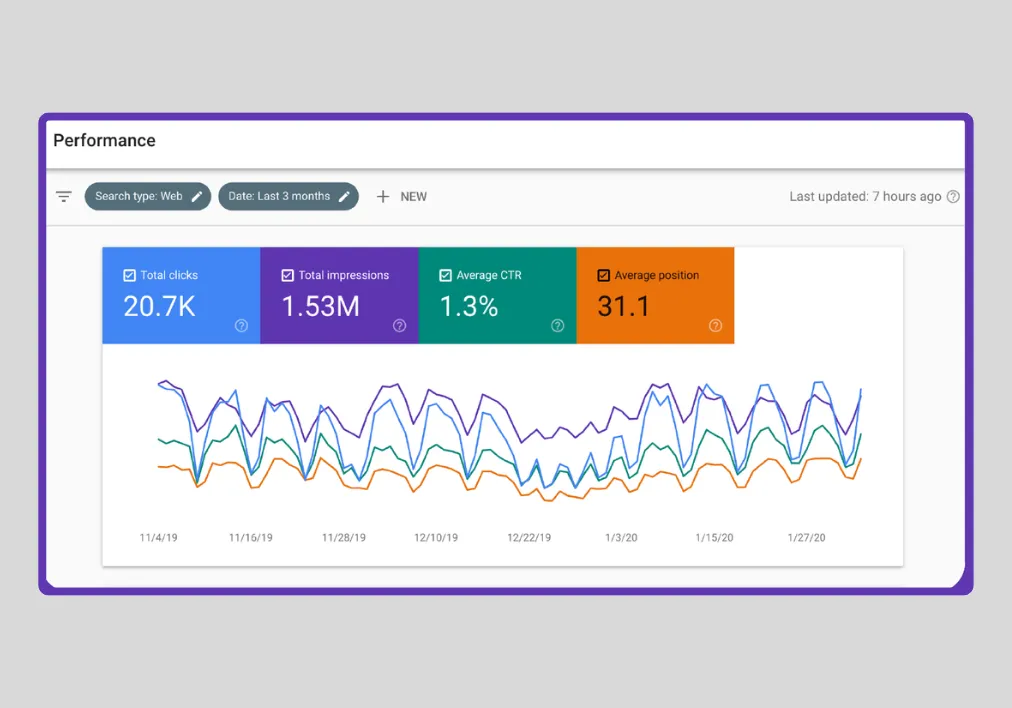
Task: Uncheck the Total clicks checkbox
Action: coord(129,275)
